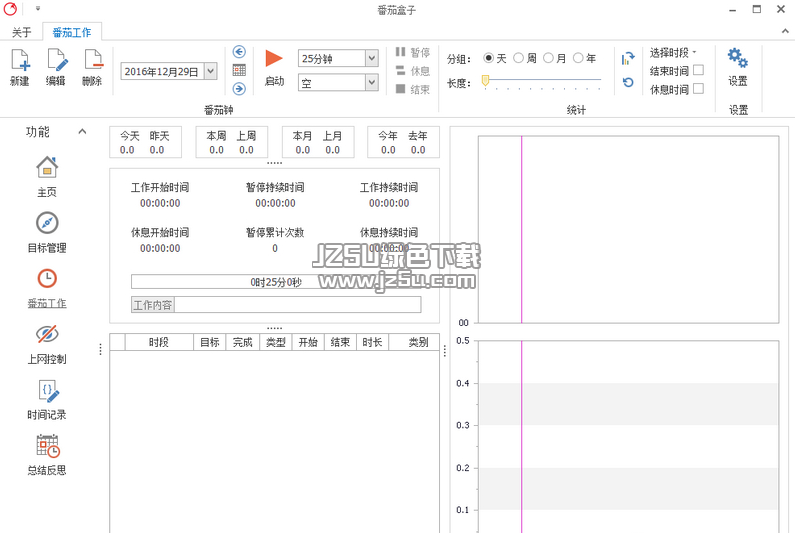Viewport: 795px width, 533px height.
Task: Click the 暂停累计次数 value 0
Action: pyautogui.click(x=275, y=248)
